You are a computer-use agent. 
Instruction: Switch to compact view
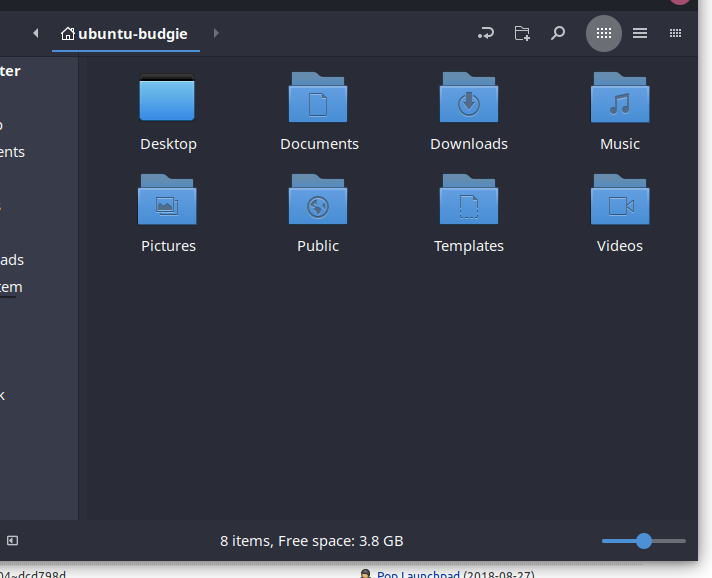pyautogui.click(x=675, y=33)
